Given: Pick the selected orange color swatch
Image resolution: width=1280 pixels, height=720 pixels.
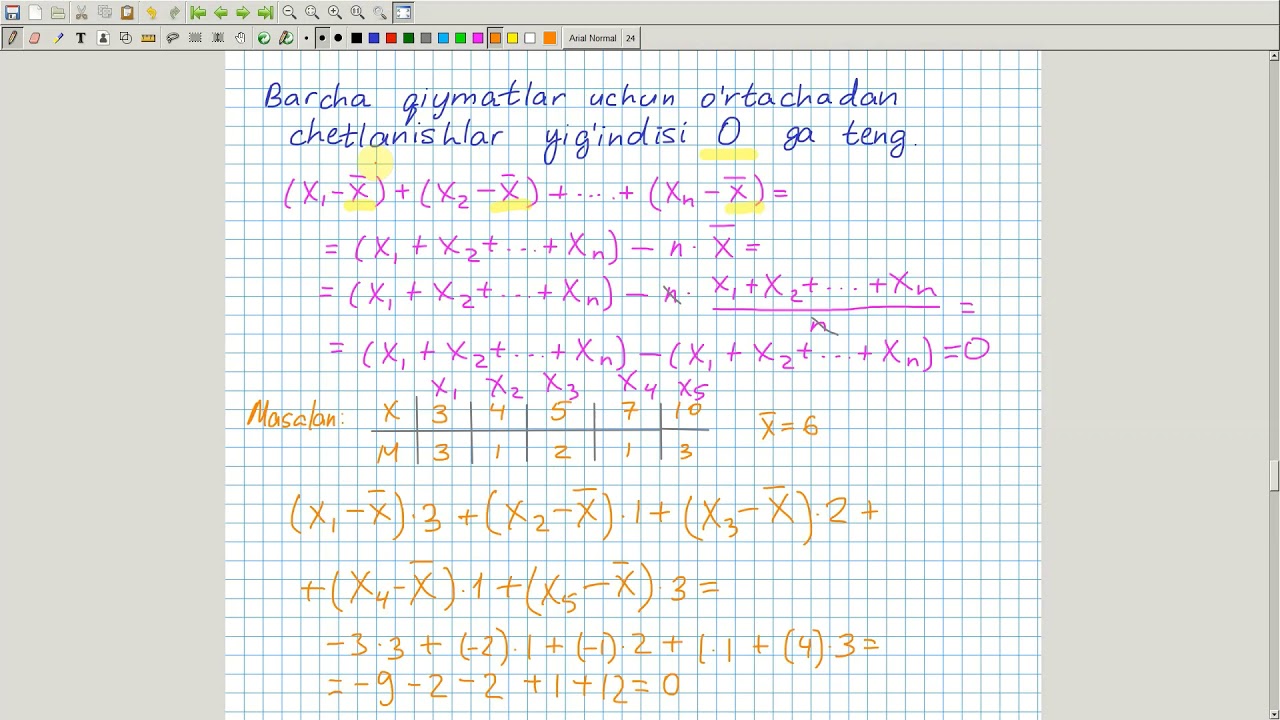Looking at the screenshot, I should (x=495, y=38).
